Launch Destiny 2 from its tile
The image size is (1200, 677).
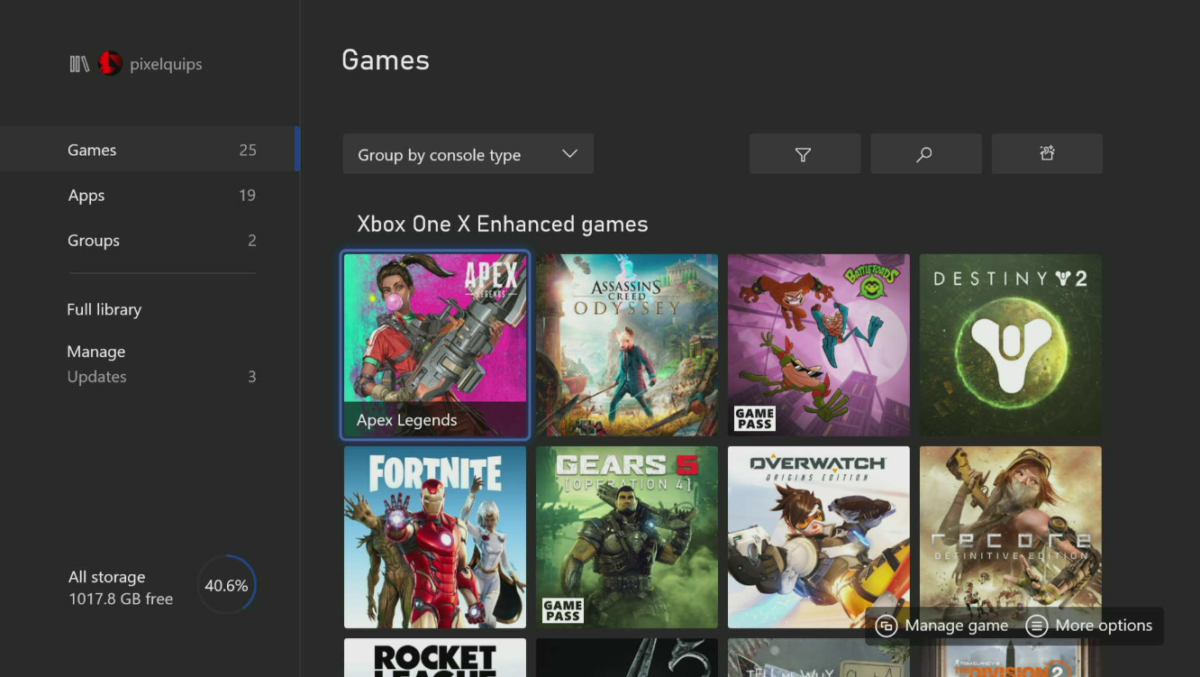click(1009, 345)
